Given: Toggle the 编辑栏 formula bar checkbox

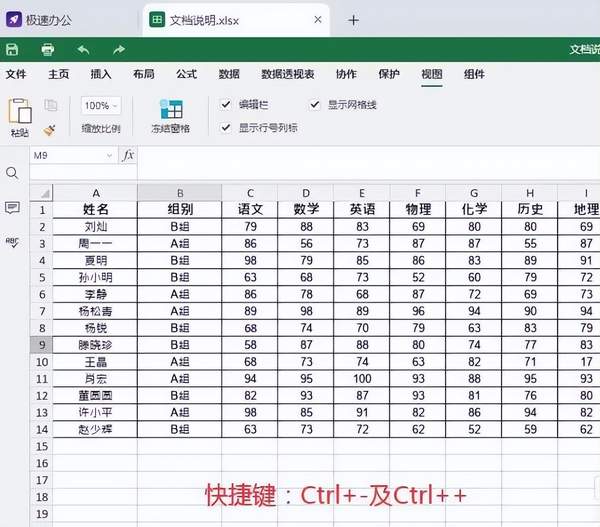Looking at the screenshot, I should click(226, 104).
